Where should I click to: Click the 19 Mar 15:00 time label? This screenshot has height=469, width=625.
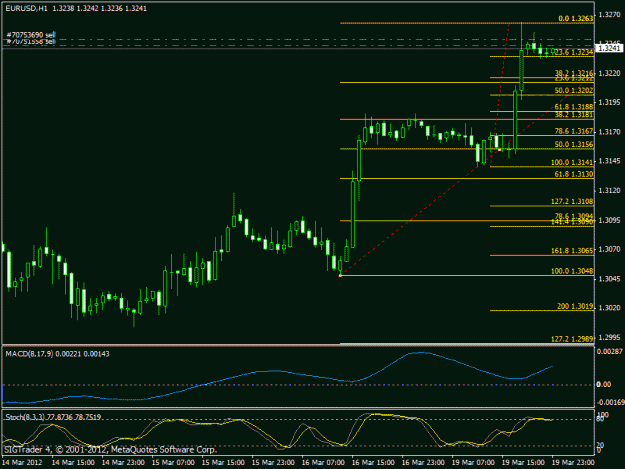coord(523,462)
